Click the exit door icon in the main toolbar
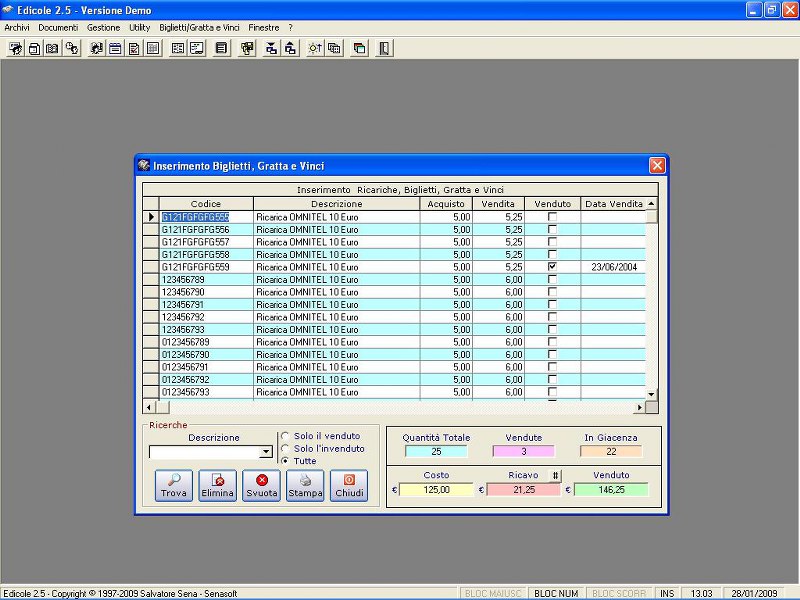Viewport: 800px width, 600px height. click(x=384, y=48)
